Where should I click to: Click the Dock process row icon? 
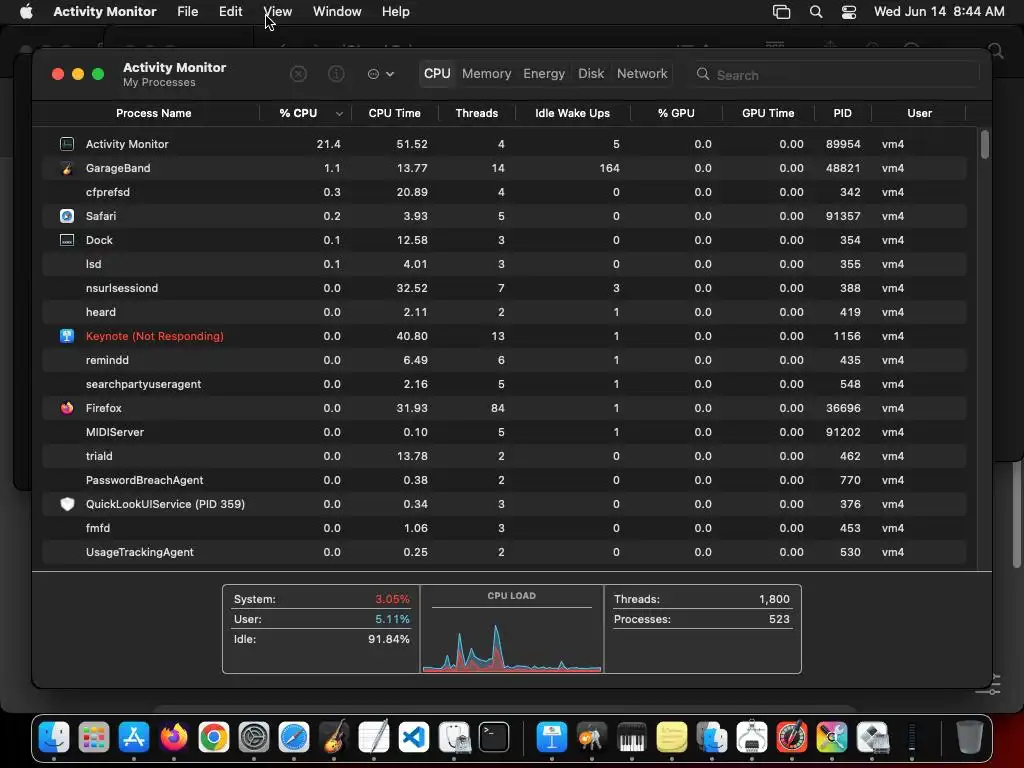tap(67, 240)
